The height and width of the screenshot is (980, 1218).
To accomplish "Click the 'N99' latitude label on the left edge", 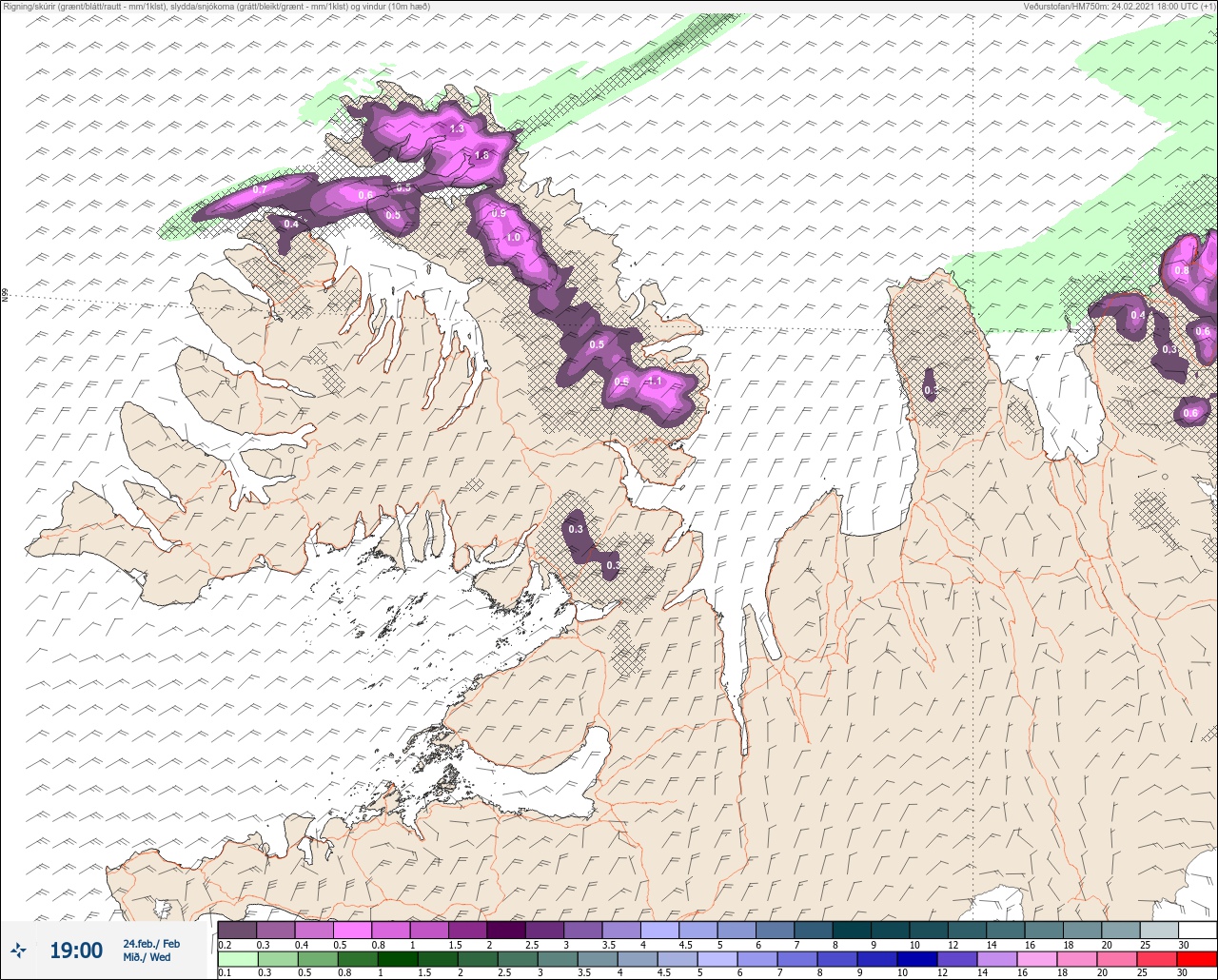I will tap(5, 296).
